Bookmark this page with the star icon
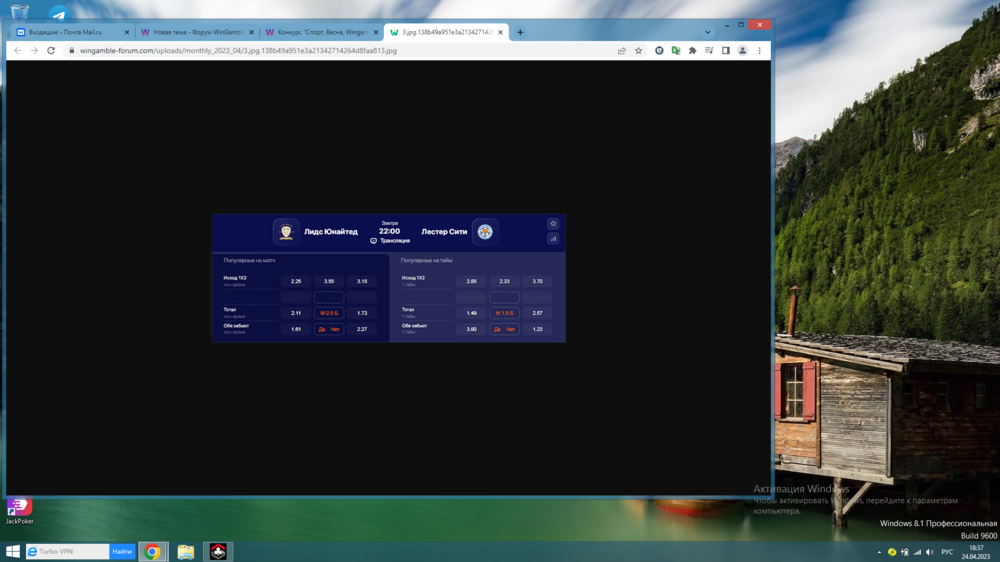The height and width of the screenshot is (562, 1000). pos(638,50)
